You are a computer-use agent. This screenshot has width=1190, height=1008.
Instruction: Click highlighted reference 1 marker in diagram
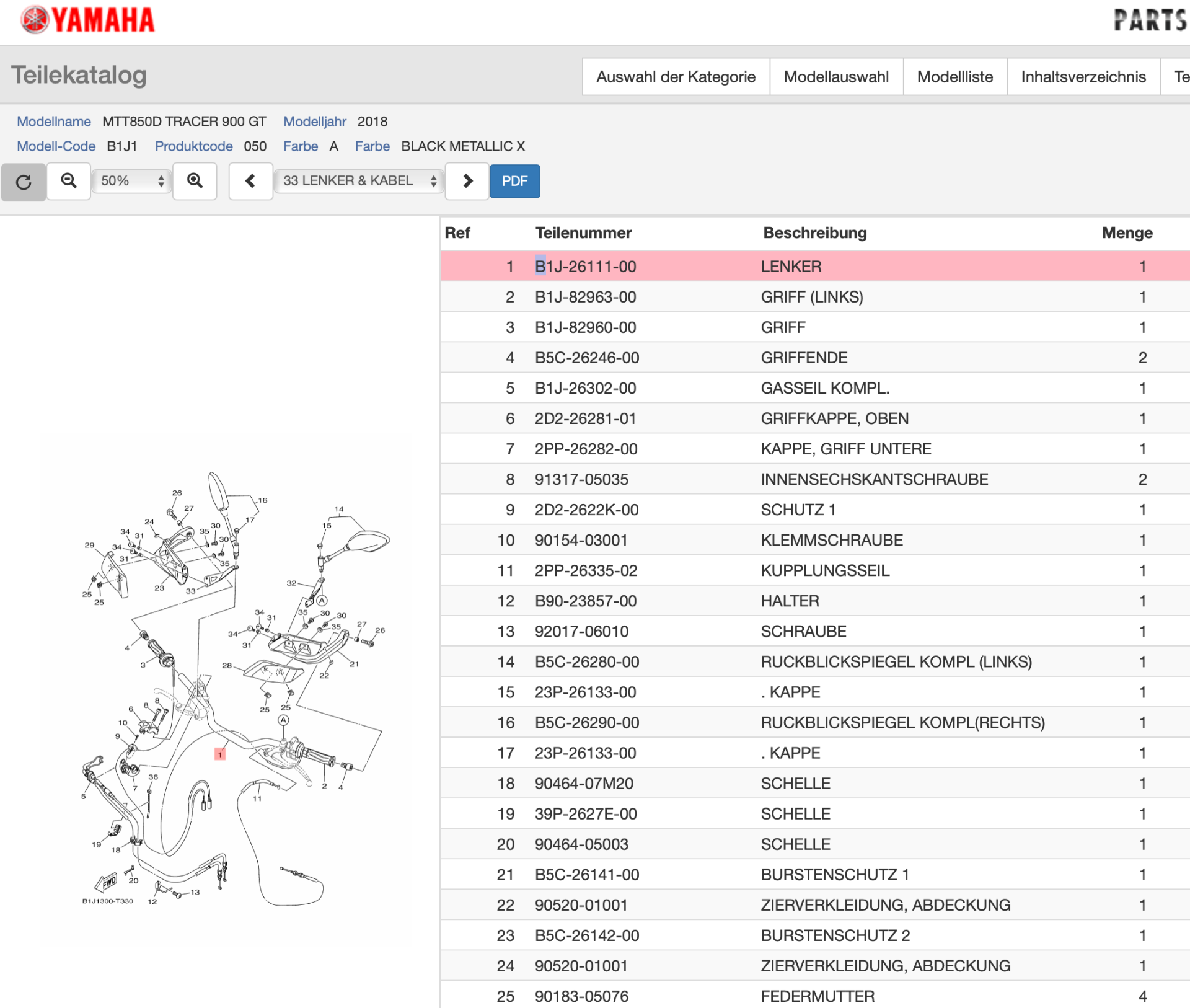click(x=220, y=754)
